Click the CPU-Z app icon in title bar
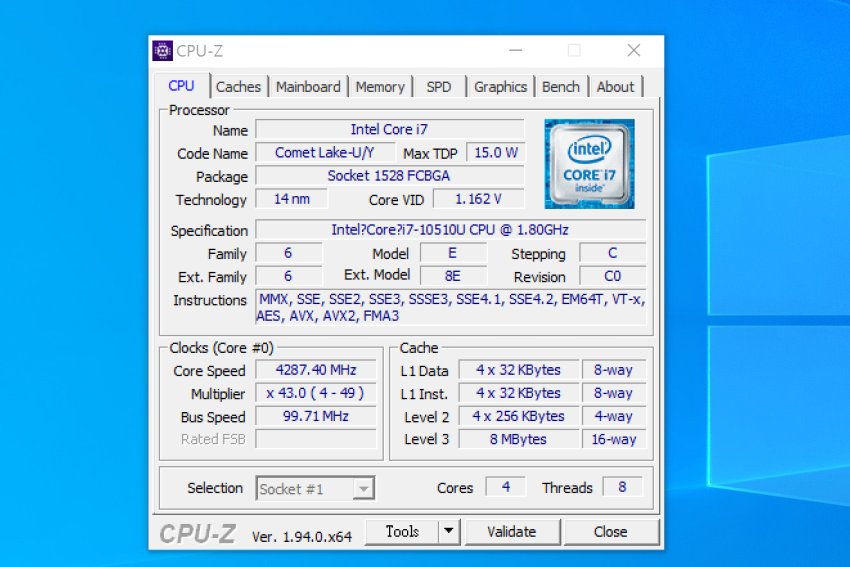The height and width of the screenshot is (567, 850). [x=162, y=51]
